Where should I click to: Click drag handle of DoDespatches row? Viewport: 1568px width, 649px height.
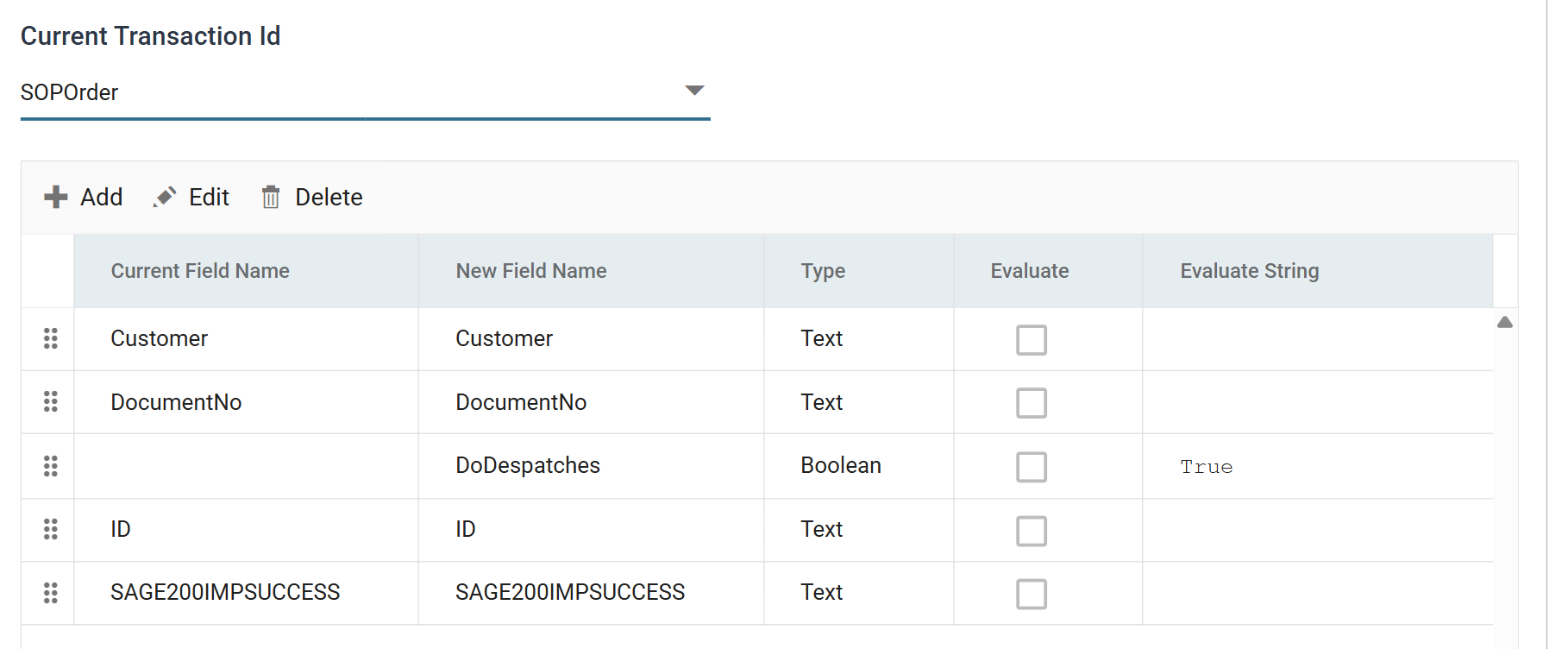click(x=51, y=466)
